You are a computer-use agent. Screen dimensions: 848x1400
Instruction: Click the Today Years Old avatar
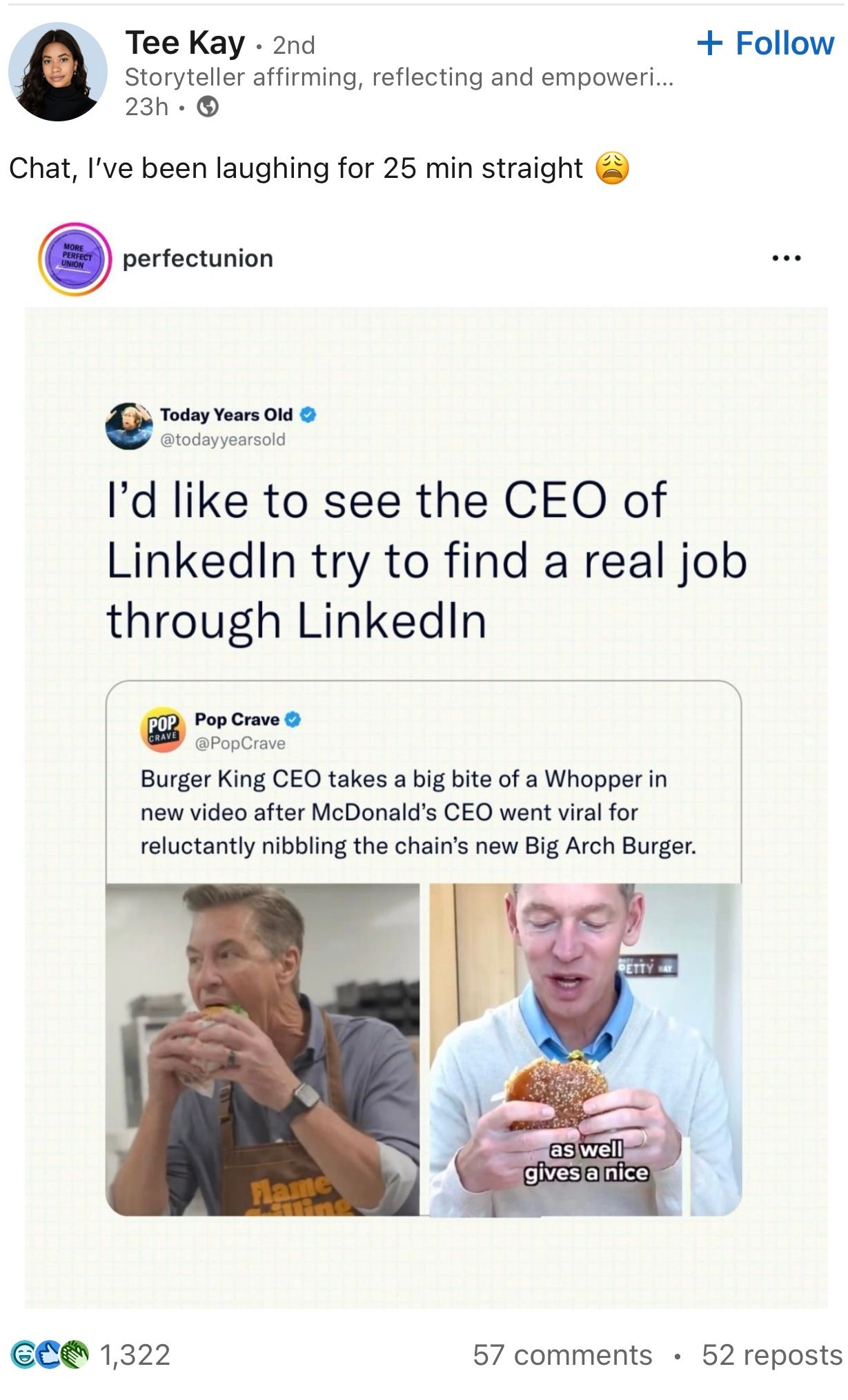pyautogui.click(x=129, y=426)
